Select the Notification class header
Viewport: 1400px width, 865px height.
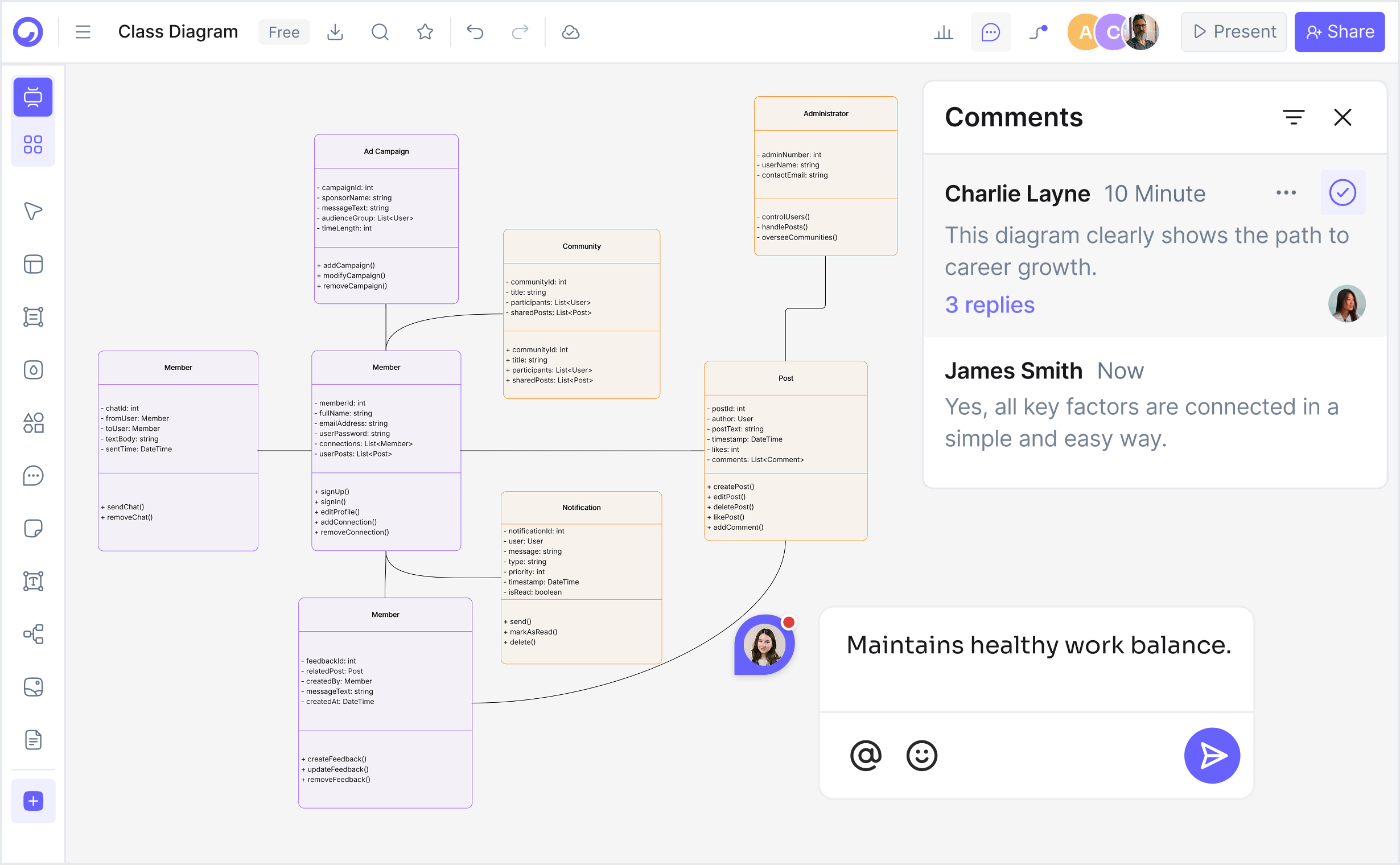[581, 508]
